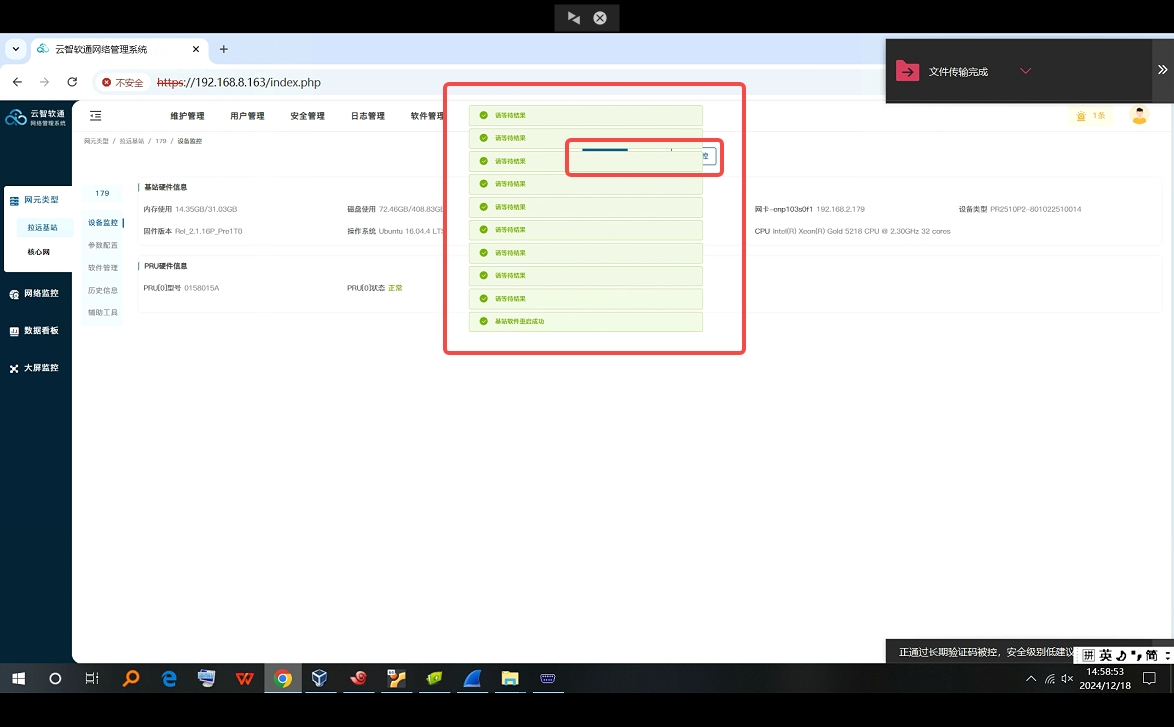The height and width of the screenshot is (727, 1174).
Task: Switch to the 参数配置 sub-menu tab
Action: [103, 246]
